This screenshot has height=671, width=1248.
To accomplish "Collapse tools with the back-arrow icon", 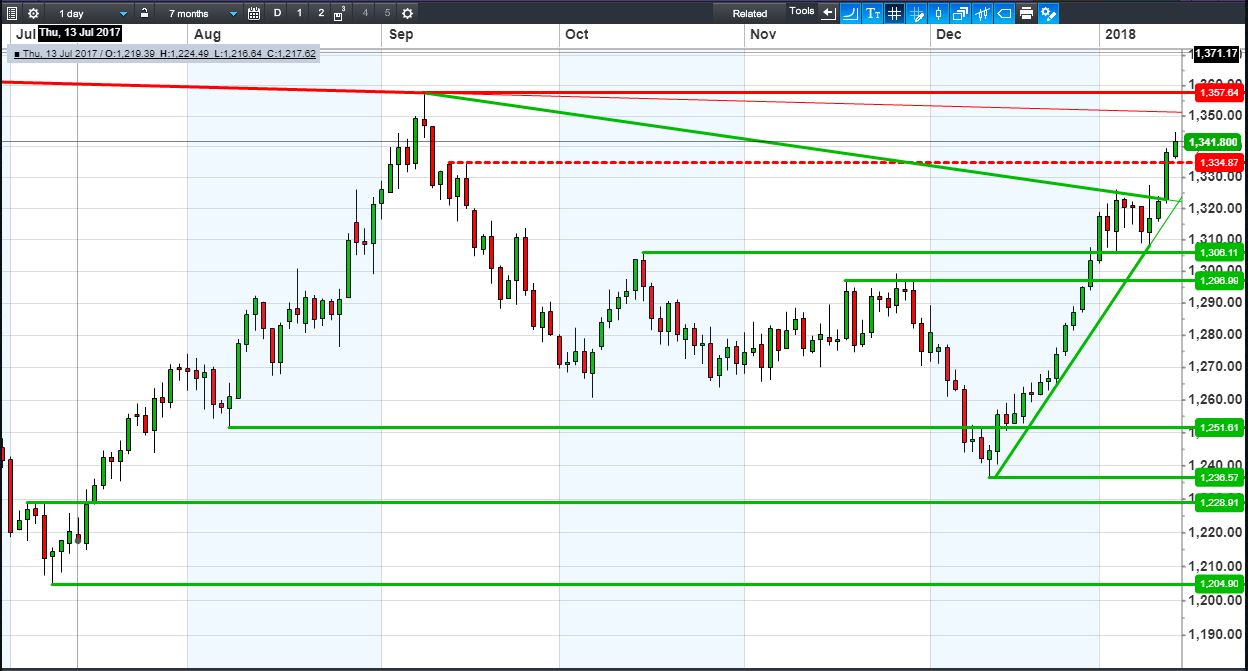I will tap(828, 13).
